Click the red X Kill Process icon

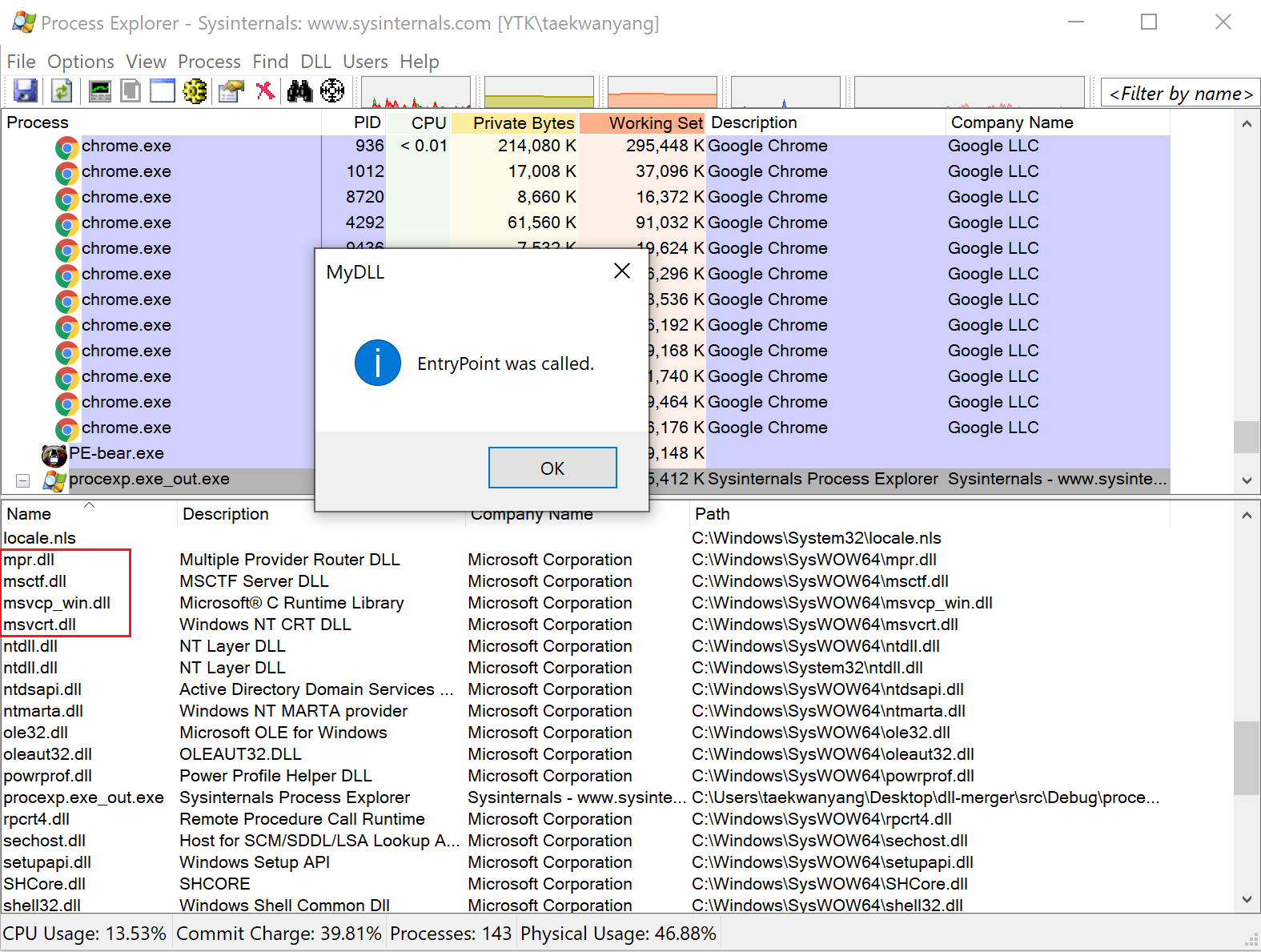pyautogui.click(x=265, y=90)
